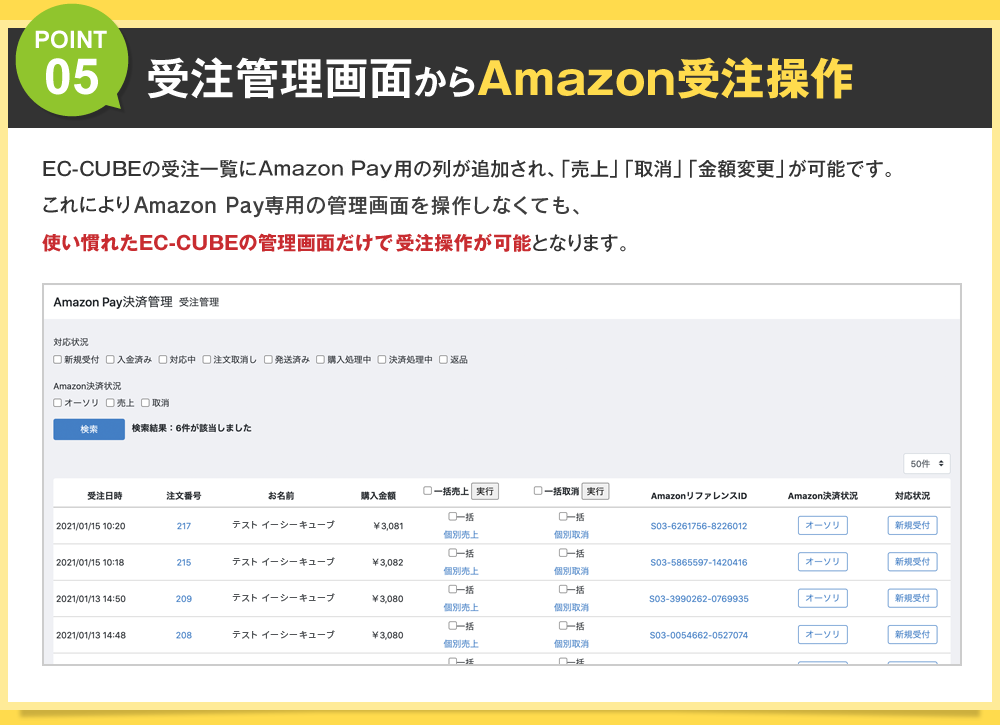This screenshot has width=1000, height=725.
Task: Open reference ID S03-6261756-8226012
Action: (x=698, y=526)
